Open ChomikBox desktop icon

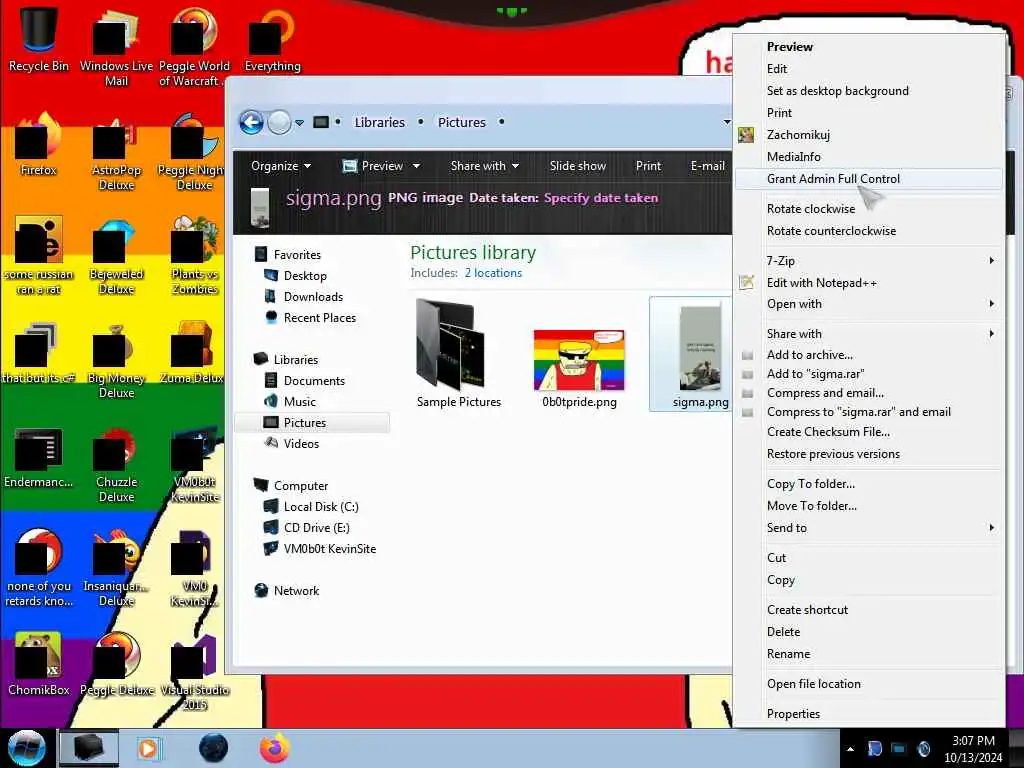[39, 664]
